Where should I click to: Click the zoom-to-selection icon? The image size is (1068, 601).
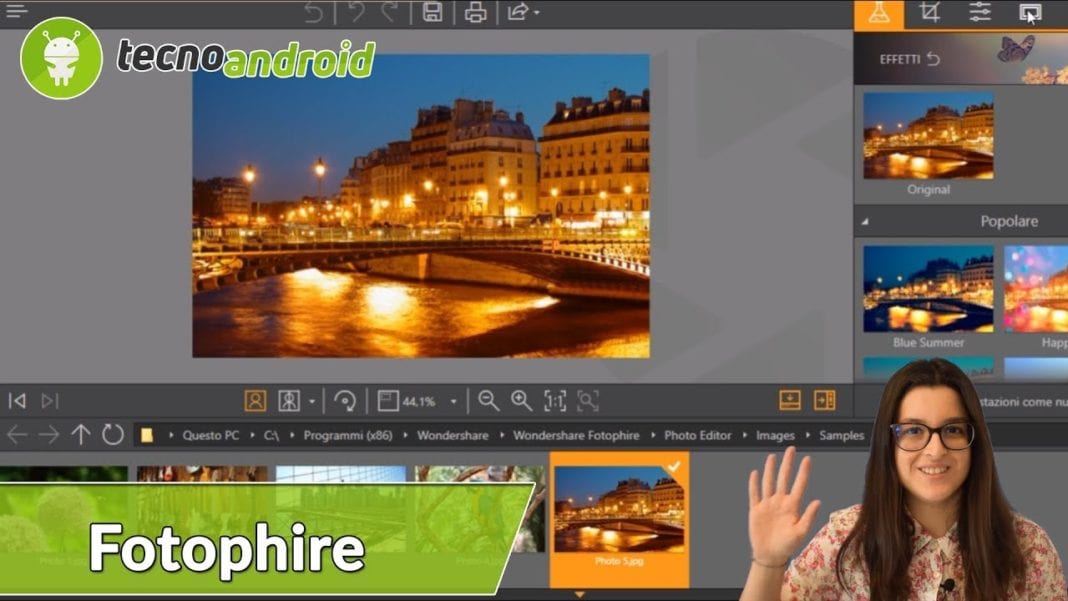[588, 401]
